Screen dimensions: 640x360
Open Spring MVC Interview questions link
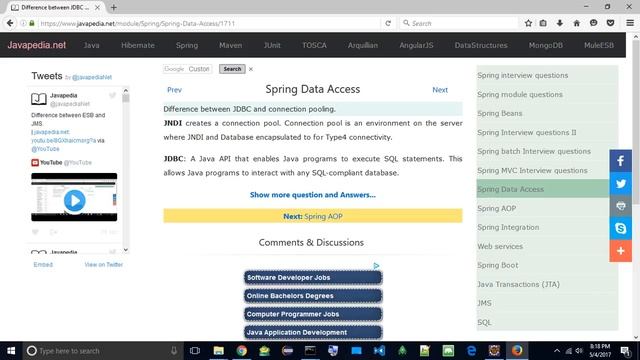tap(532, 171)
